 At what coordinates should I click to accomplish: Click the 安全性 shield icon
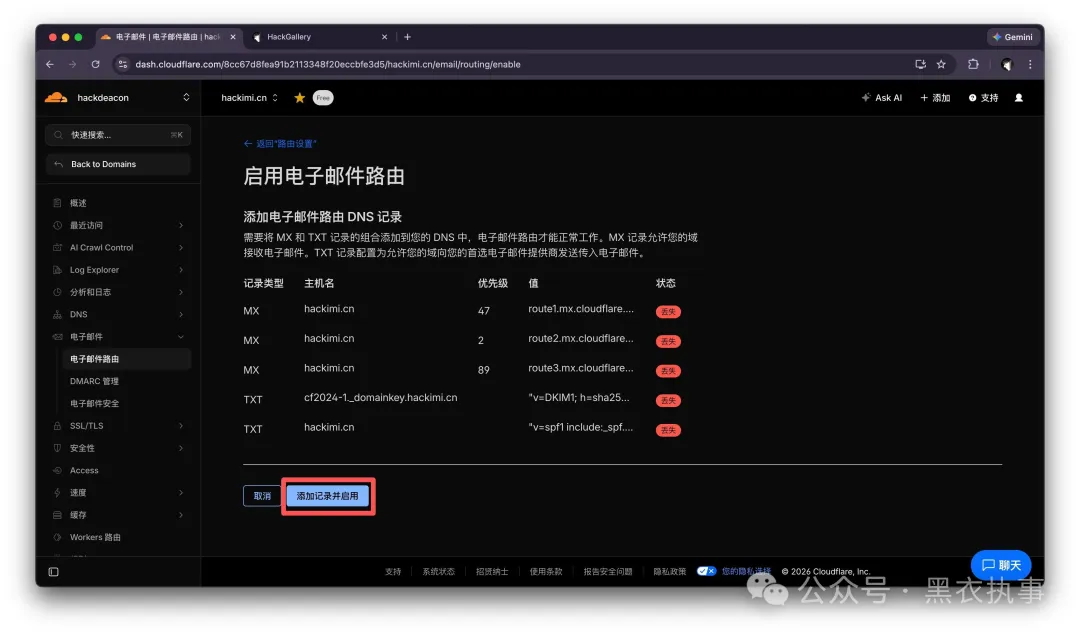tap(57, 448)
